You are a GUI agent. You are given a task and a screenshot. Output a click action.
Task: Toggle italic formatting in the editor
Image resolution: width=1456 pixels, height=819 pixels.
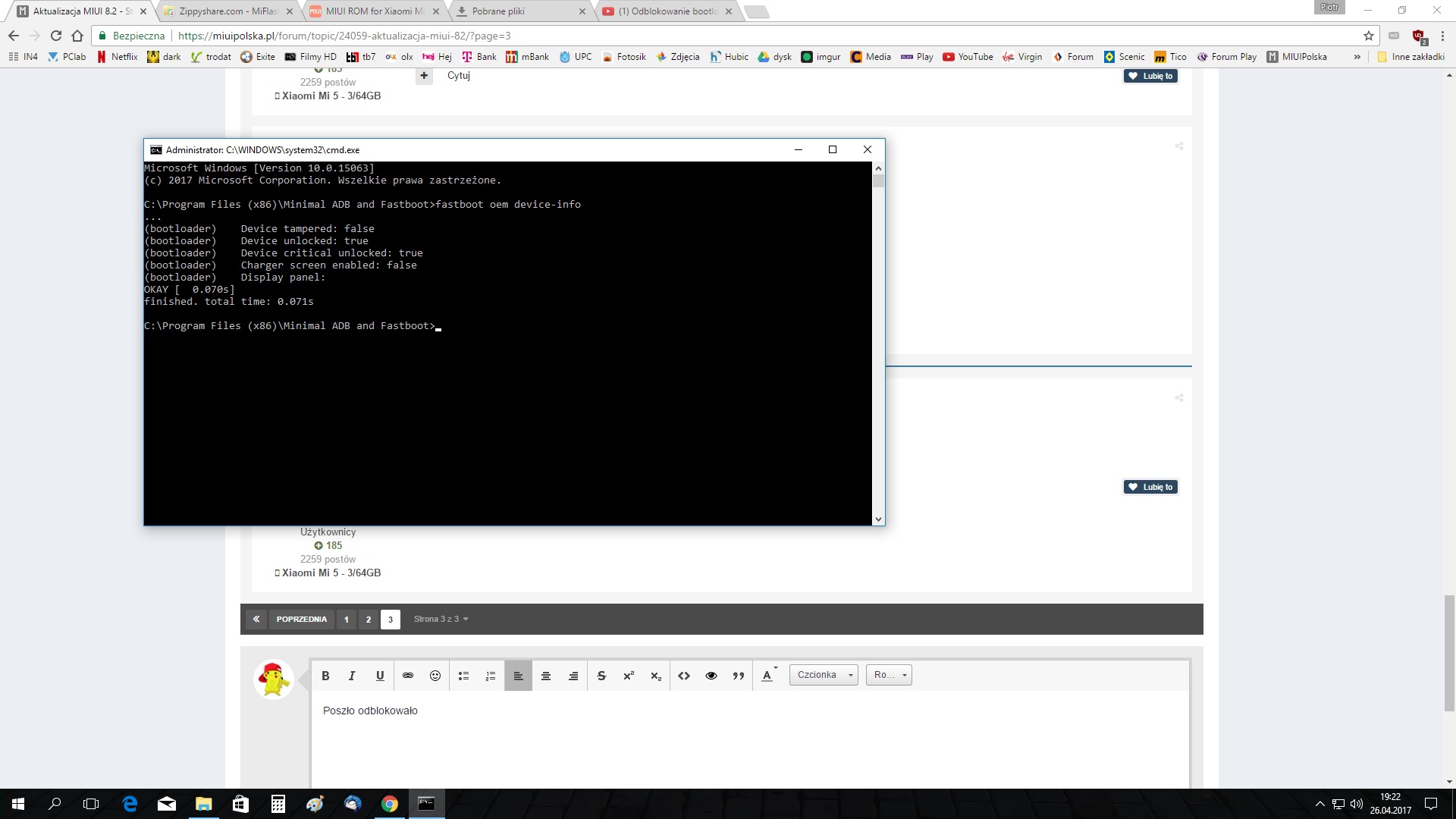[352, 676]
